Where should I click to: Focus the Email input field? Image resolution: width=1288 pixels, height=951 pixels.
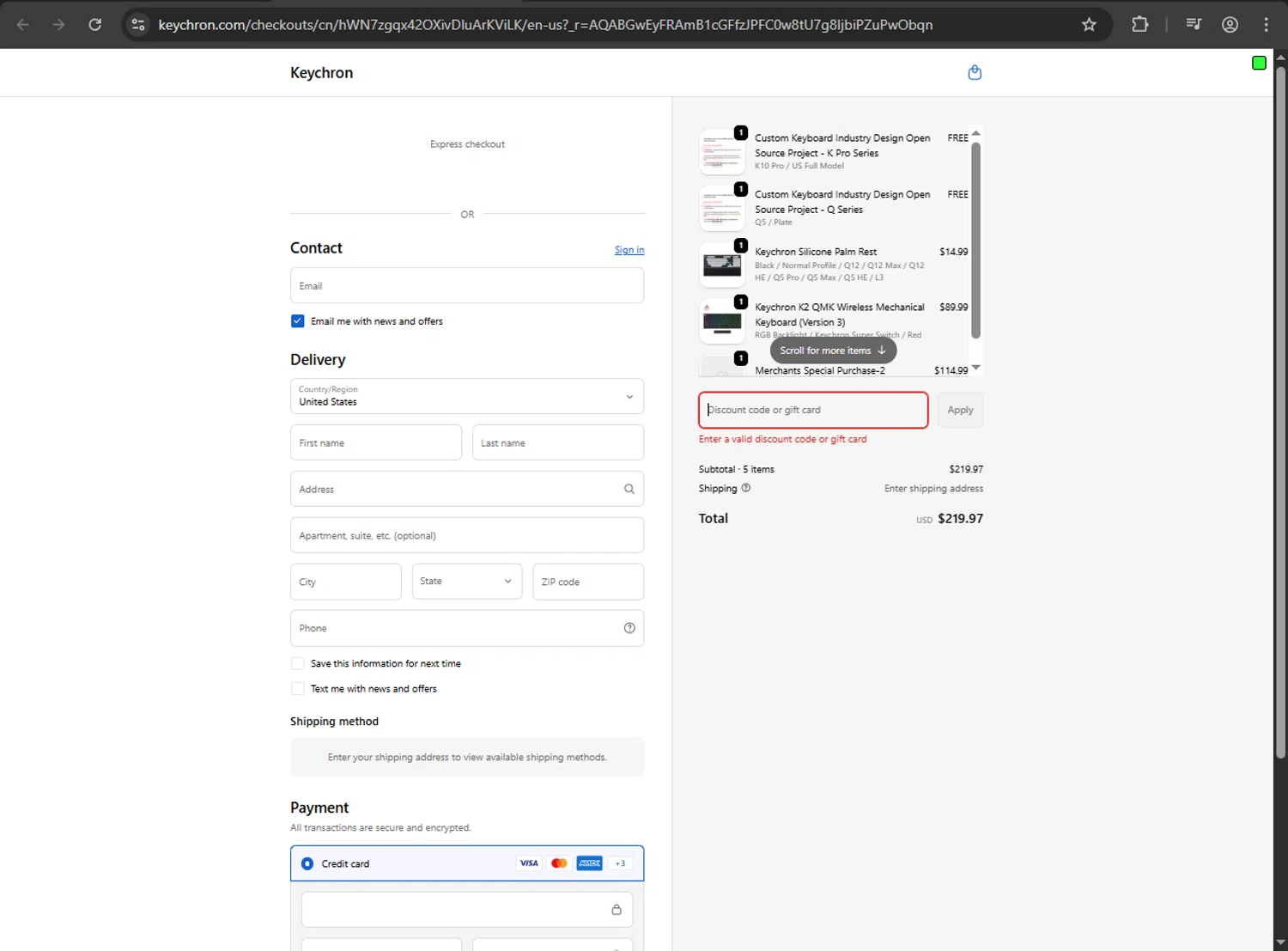467,285
